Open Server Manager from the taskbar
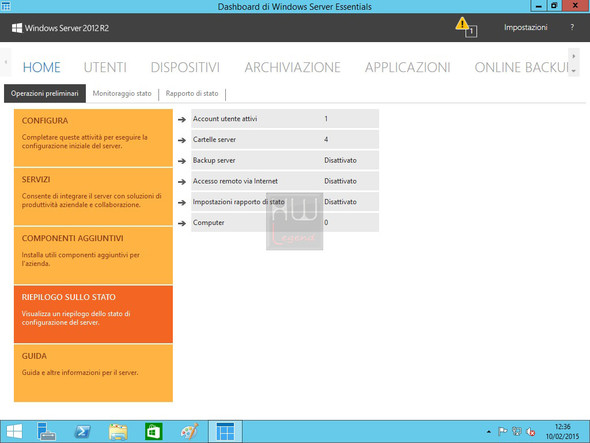This screenshot has width=590, height=443. (46, 431)
